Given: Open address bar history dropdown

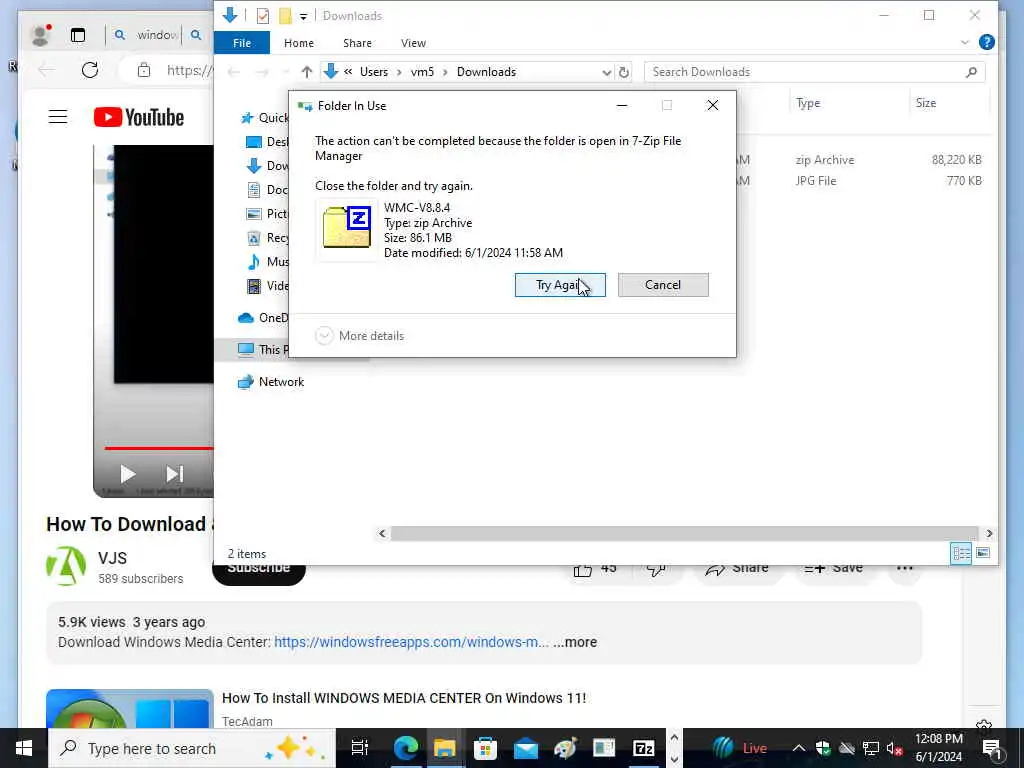Looking at the screenshot, I should (x=606, y=72).
